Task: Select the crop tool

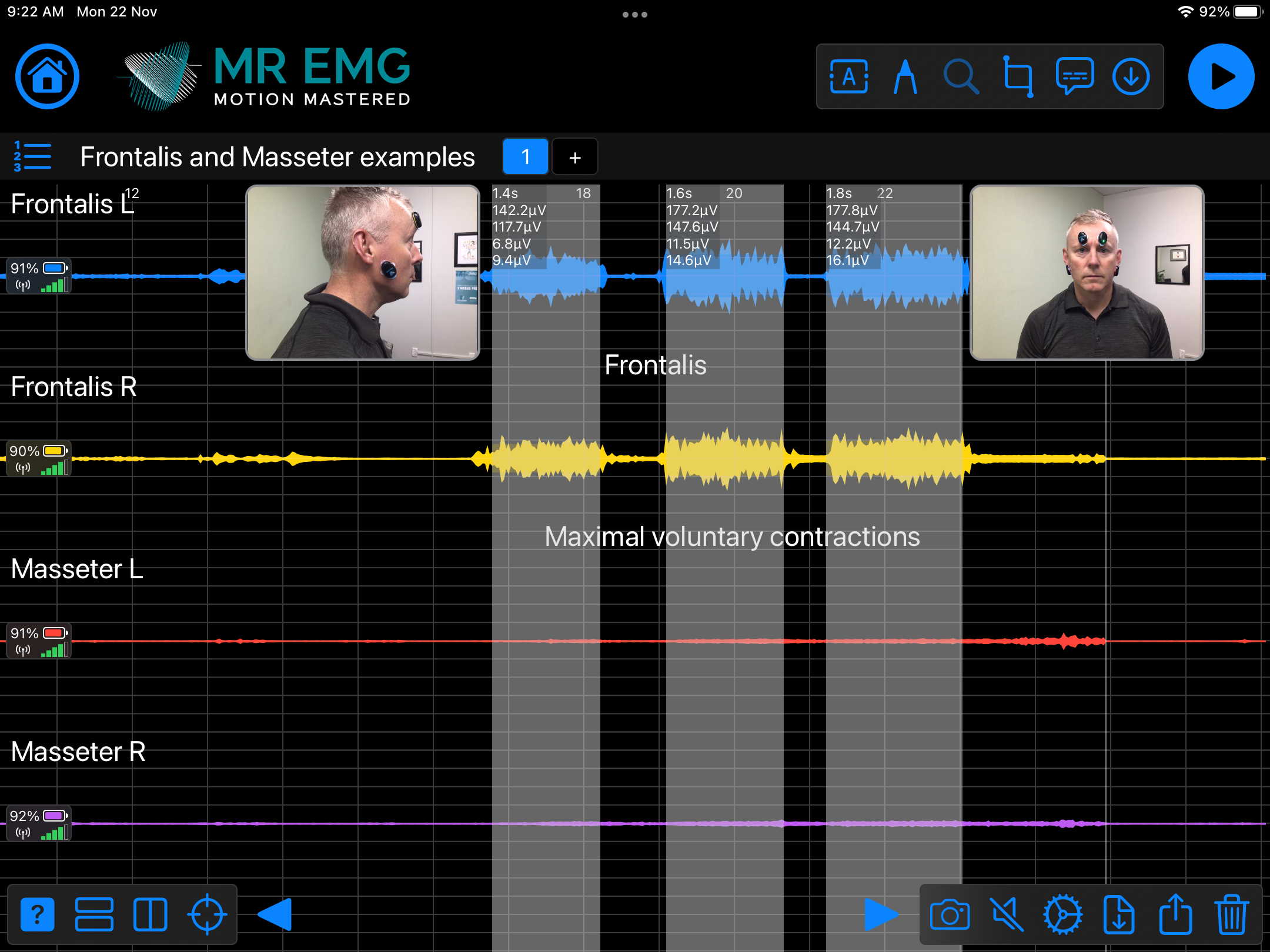Action: pyautogui.click(x=1018, y=76)
